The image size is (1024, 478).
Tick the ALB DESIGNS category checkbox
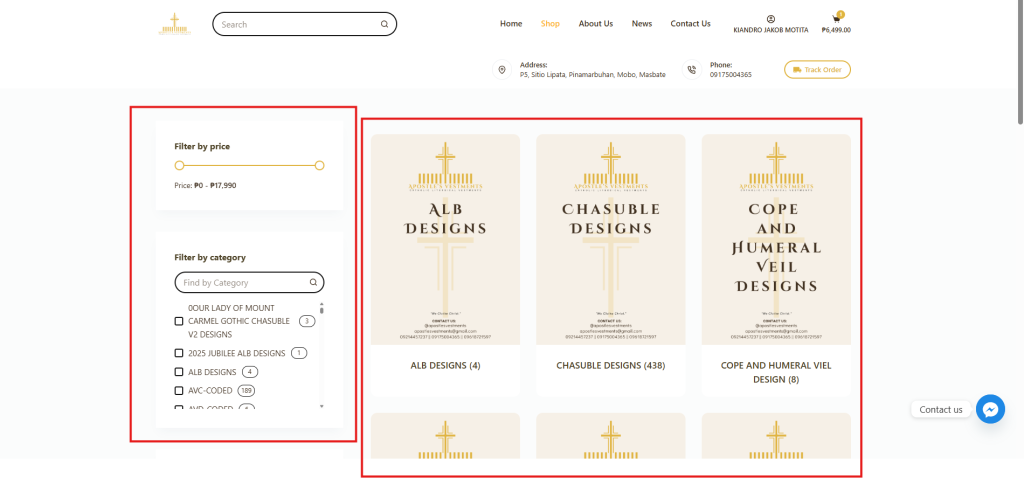[179, 372]
